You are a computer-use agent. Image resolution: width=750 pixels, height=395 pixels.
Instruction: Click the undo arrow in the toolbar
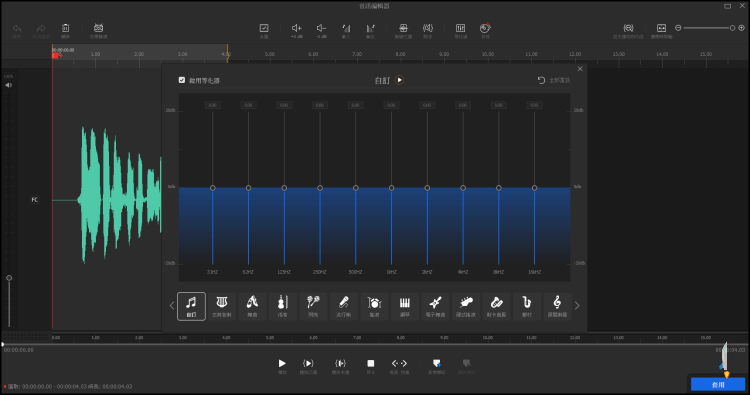pyautogui.click(x=17, y=28)
